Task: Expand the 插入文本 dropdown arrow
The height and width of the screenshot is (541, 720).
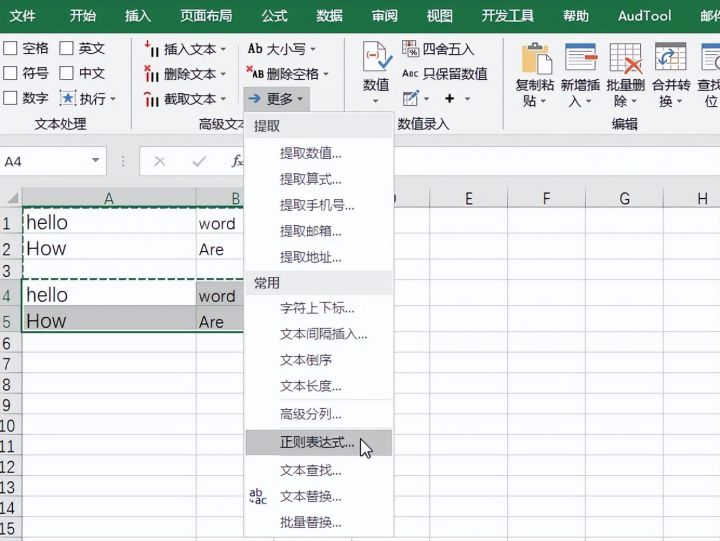Action: pos(223,49)
